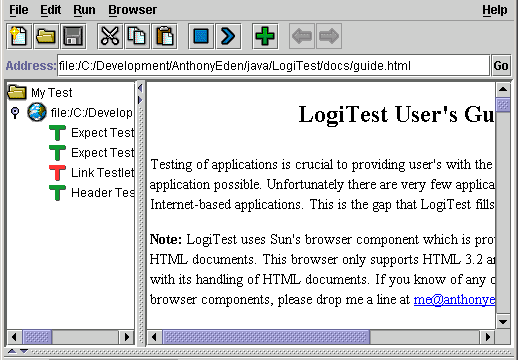Screen dimensions: 518x360
Task: Open the Browser menu
Action: click(132, 10)
